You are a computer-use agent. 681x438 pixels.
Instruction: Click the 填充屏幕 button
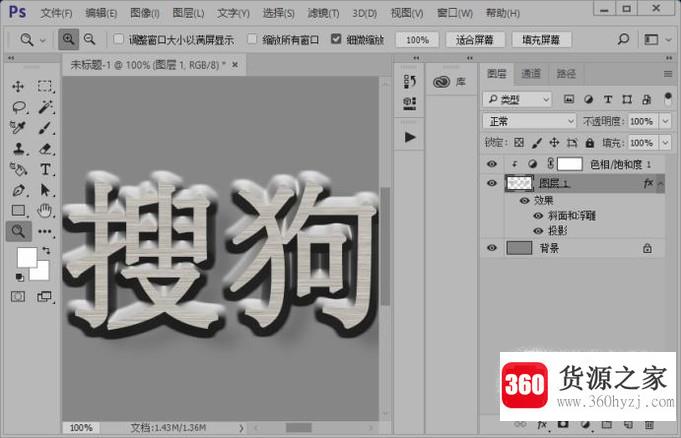coord(541,40)
